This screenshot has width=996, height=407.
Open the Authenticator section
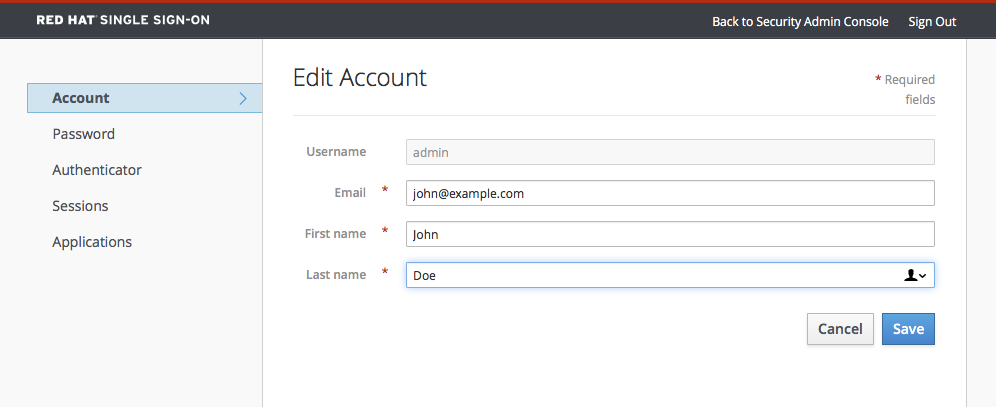coord(96,170)
